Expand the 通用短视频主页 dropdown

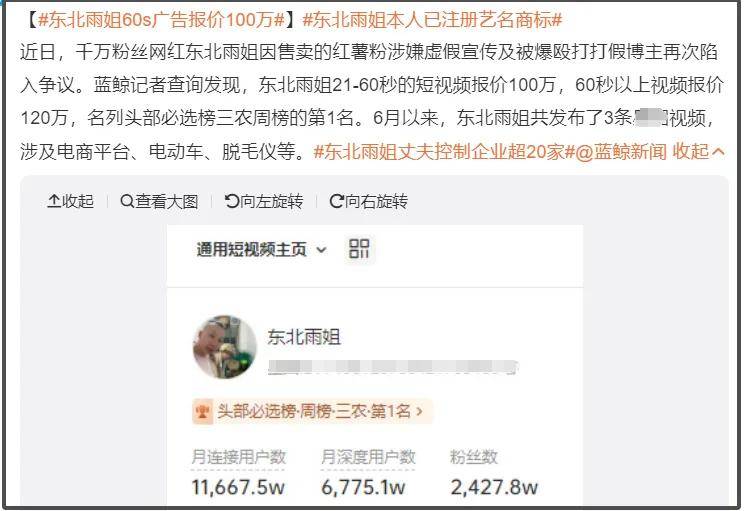[262, 249]
